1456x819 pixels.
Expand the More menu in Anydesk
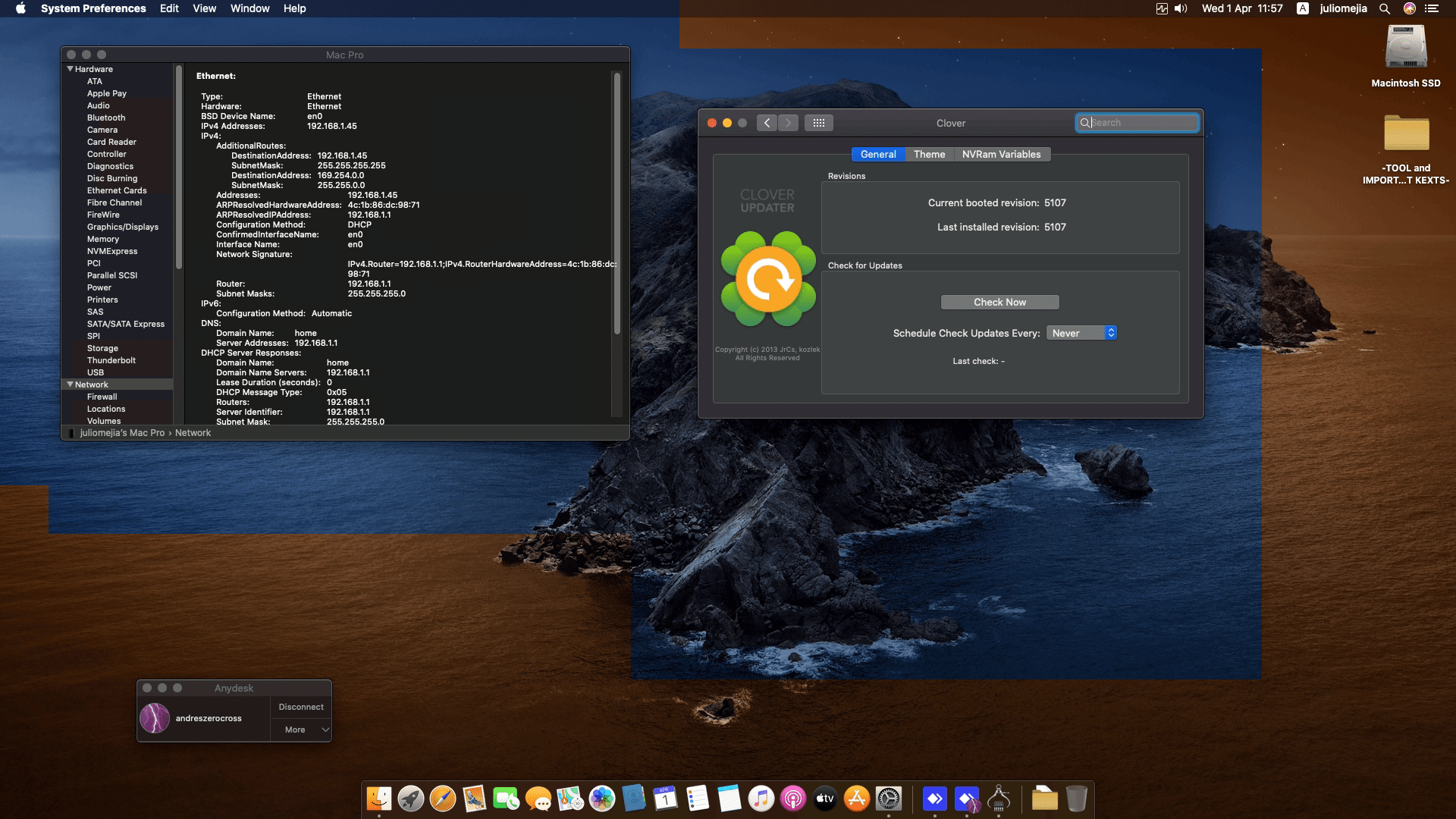click(x=300, y=729)
